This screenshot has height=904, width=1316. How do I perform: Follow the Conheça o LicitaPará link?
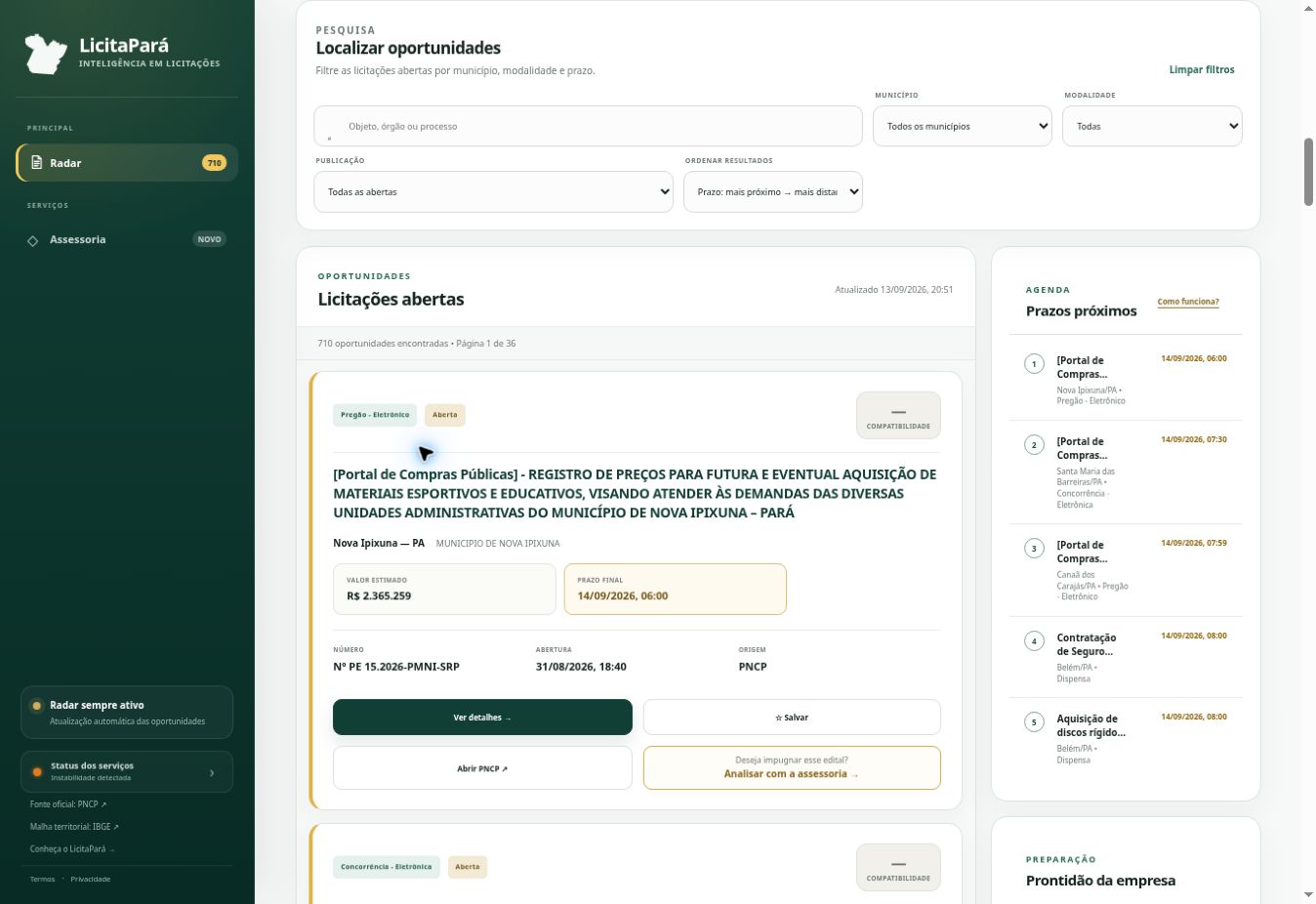tap(72, 849)
